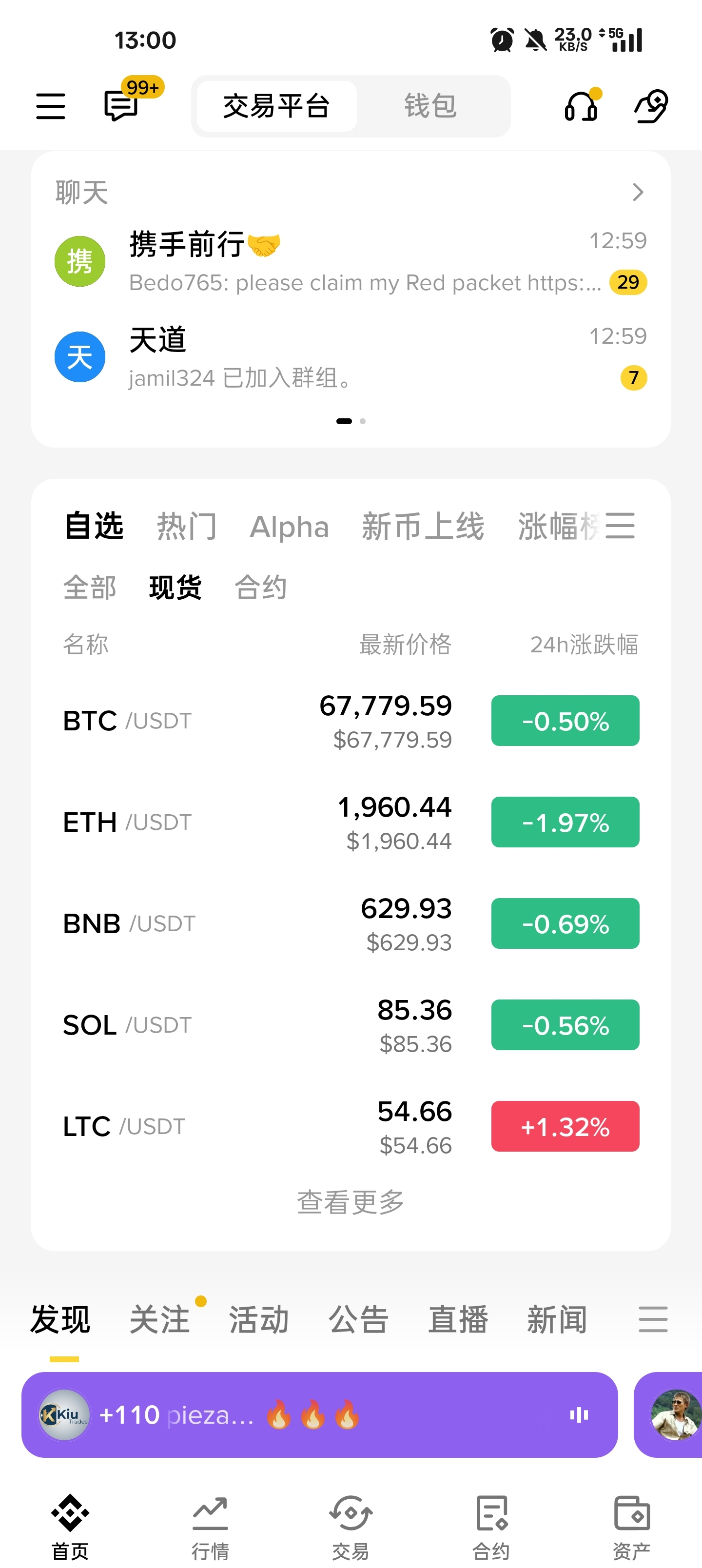Select the 合约 futures filter tab
Image resolution: width=702 pixels, height=1568 pixels.
tap(261, 588)
